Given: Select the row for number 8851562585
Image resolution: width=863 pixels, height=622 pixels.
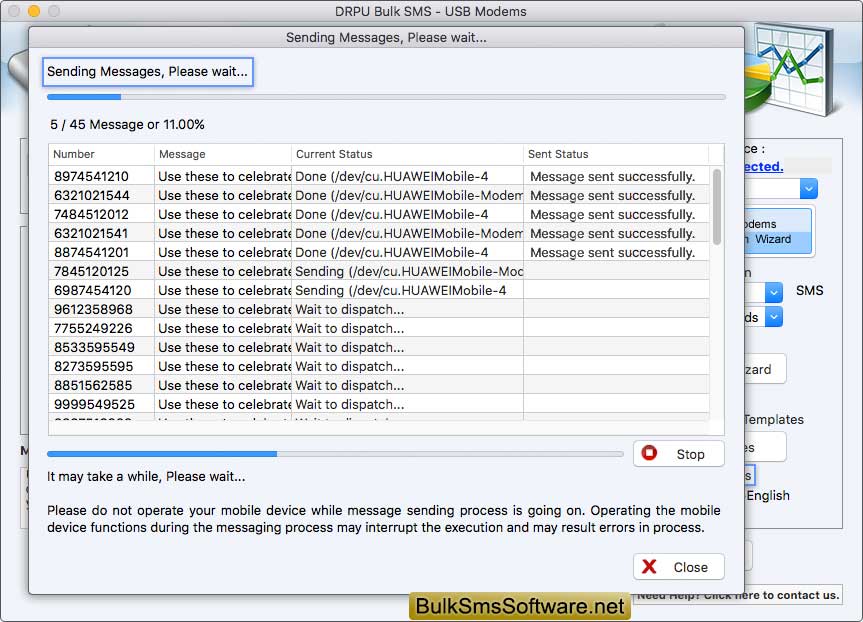Looking at the screenshot, I should click(x=379, y=385).
